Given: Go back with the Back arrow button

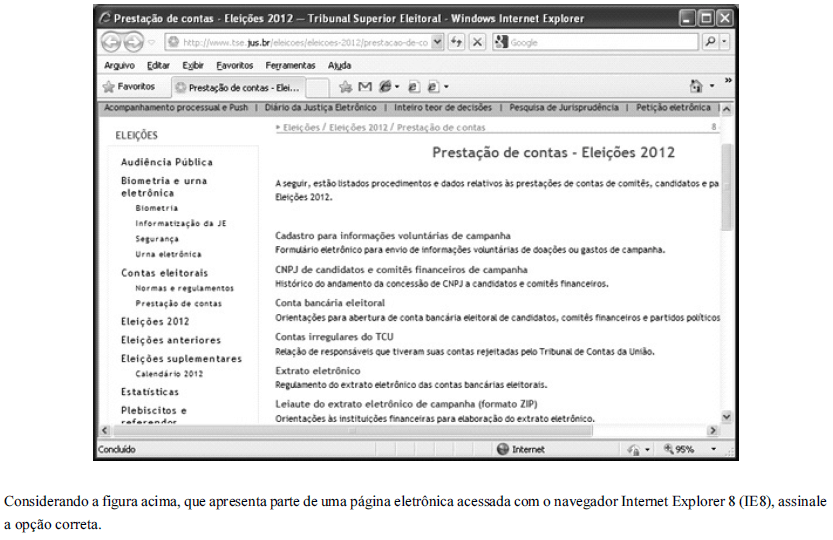Looking at the screenshot, I should tap(112, 42).
